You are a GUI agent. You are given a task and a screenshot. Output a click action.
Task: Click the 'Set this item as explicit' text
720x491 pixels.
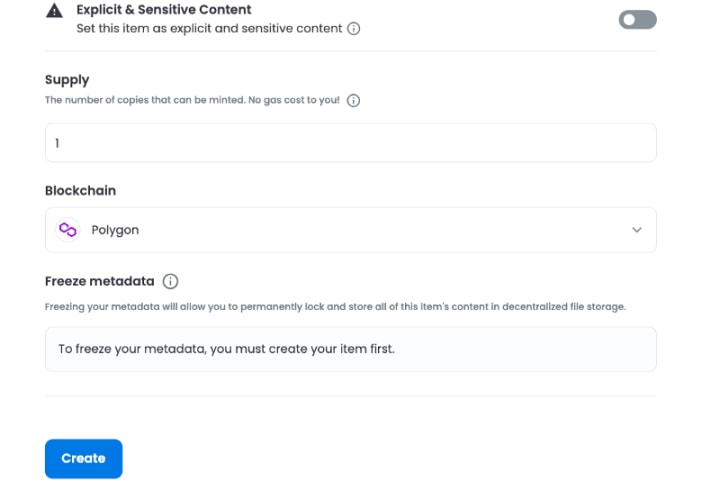point(210,29)
